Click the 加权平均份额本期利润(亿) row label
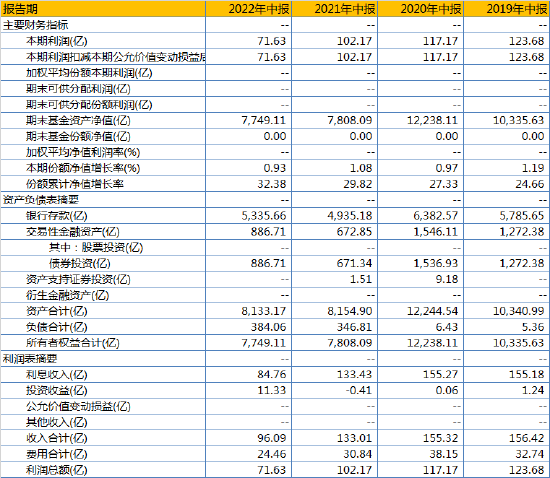550x478 pixels. [x=89, y=73]
